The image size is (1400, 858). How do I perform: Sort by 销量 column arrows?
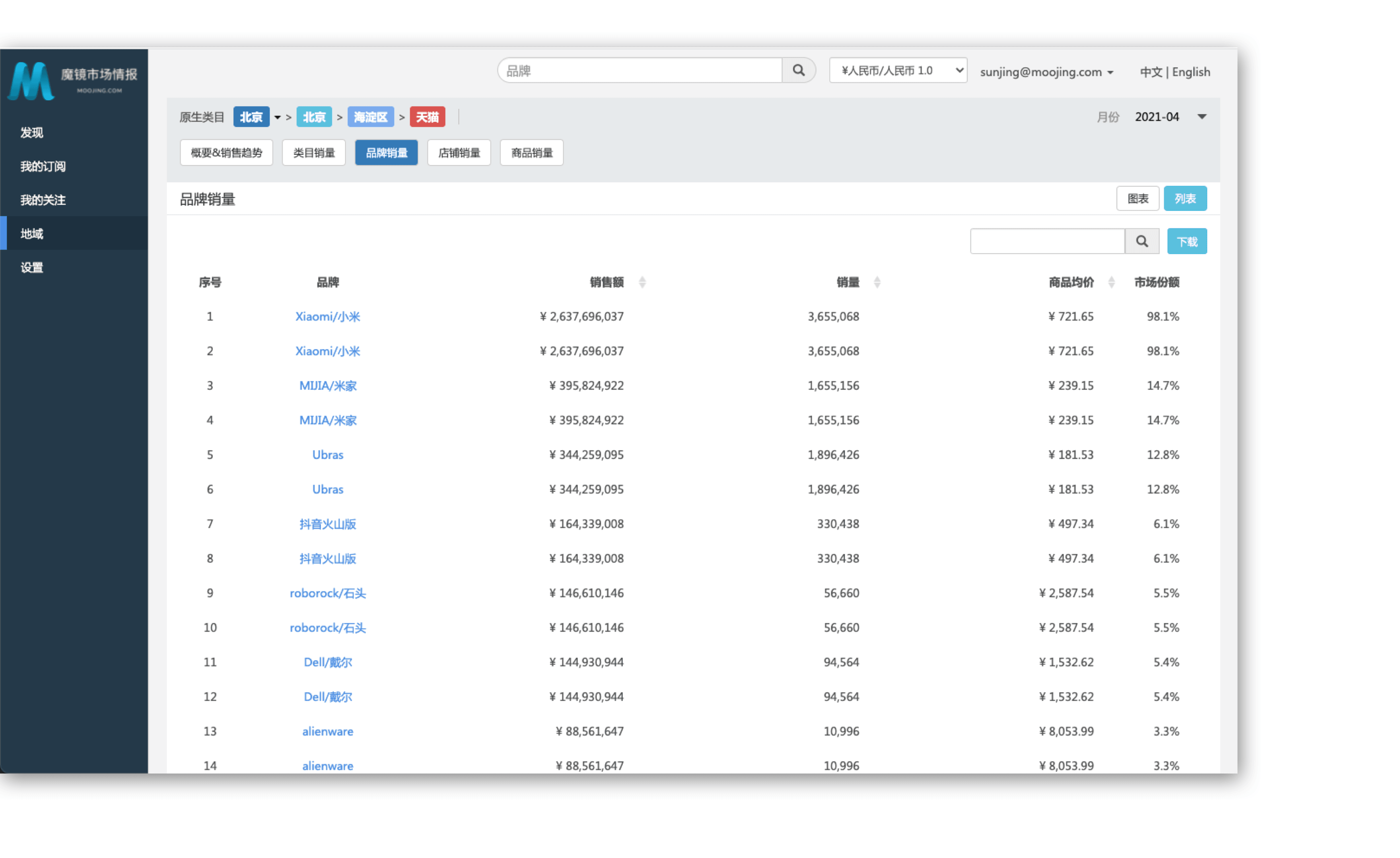click(877, 282)
